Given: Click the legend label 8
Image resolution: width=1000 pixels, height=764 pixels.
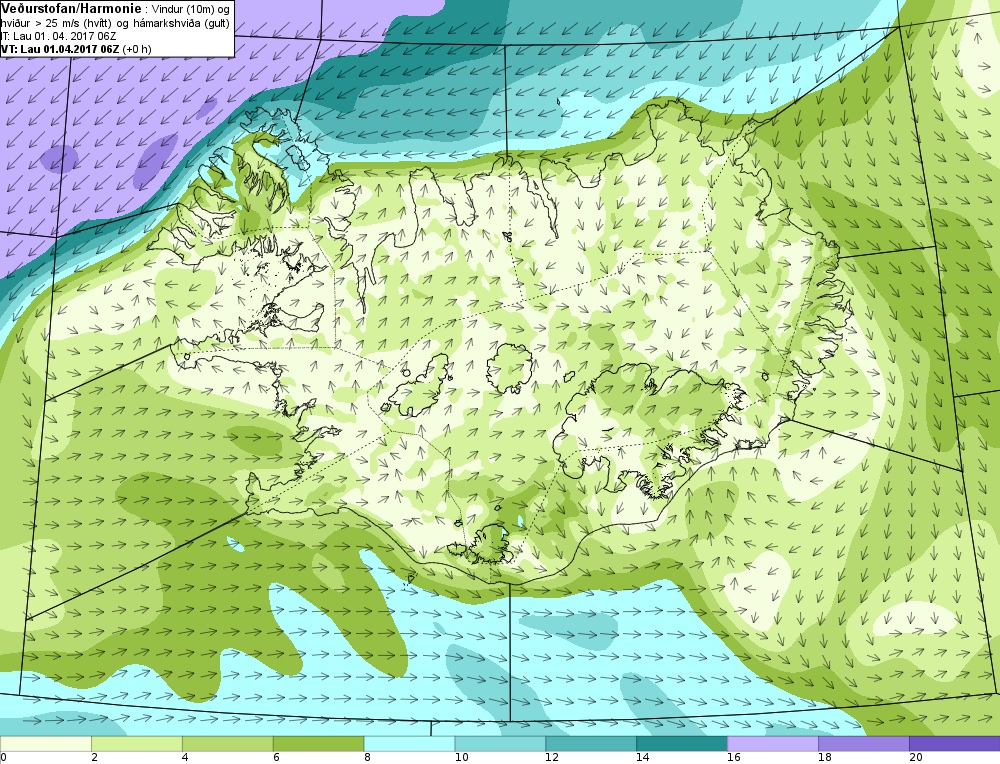Looking at the screenshot, I should coord(367,758).
